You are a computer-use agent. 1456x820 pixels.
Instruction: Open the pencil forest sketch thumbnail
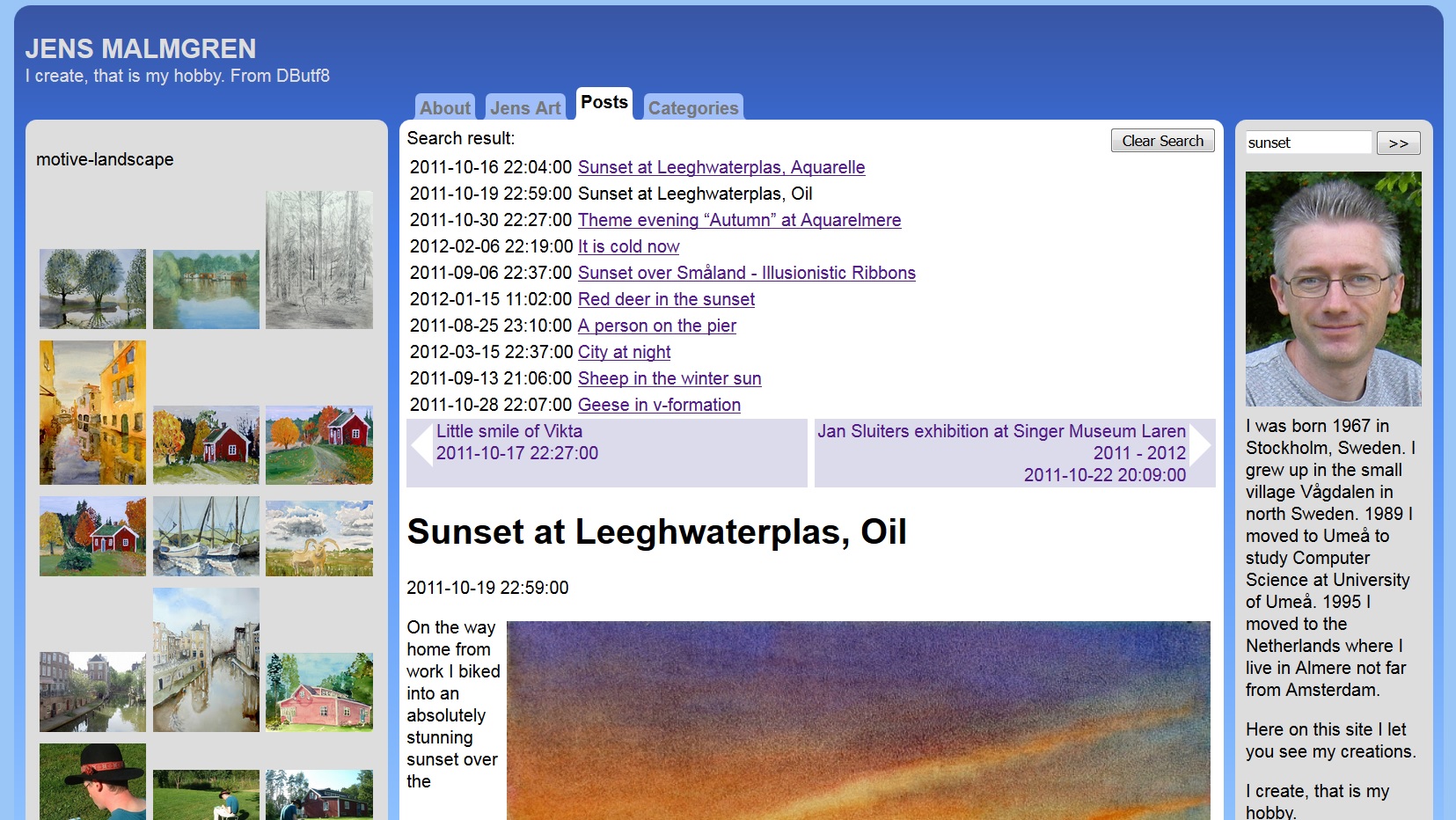[319, 260]
